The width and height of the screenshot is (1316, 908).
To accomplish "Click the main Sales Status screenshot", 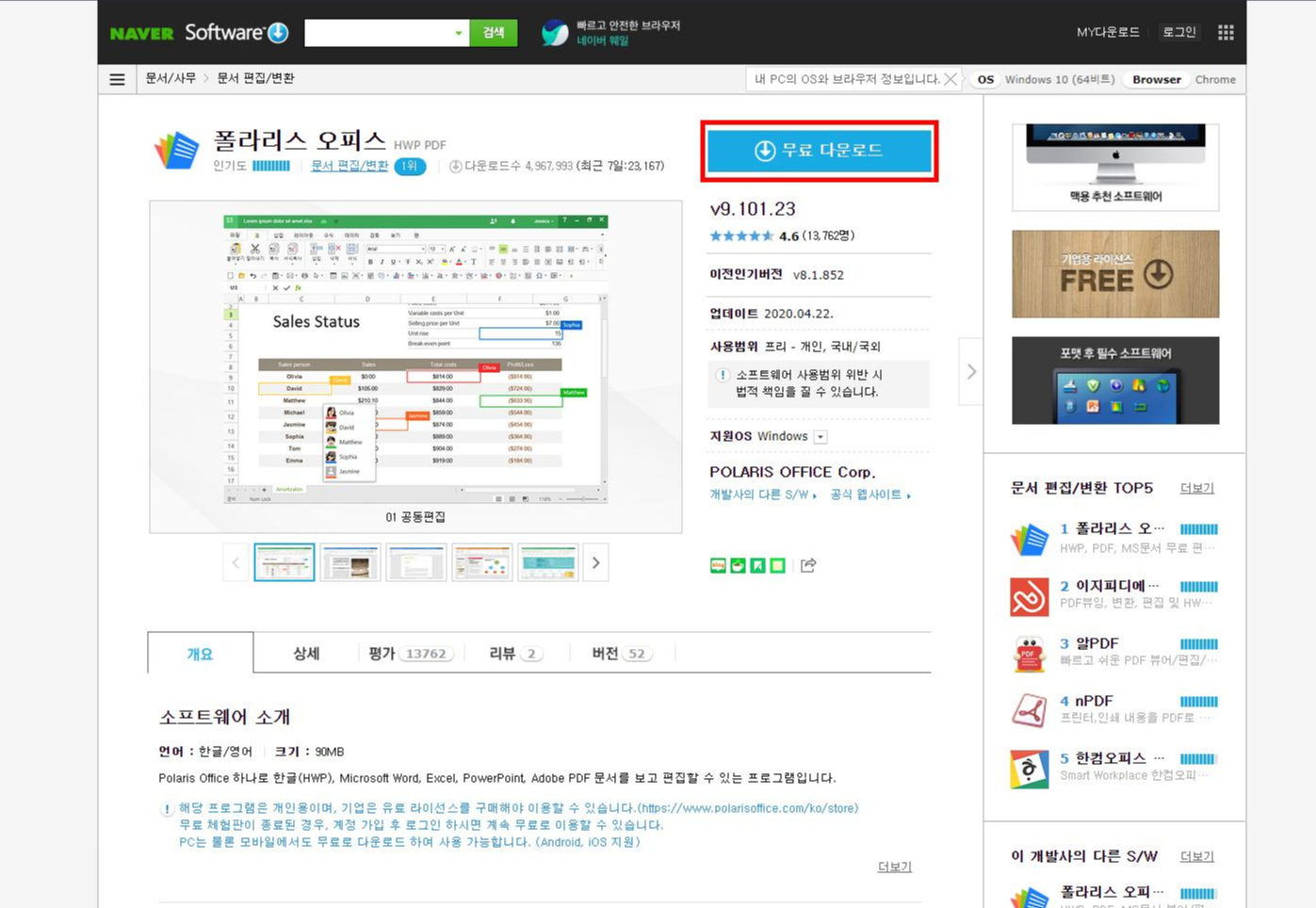I will coord(415,359).
